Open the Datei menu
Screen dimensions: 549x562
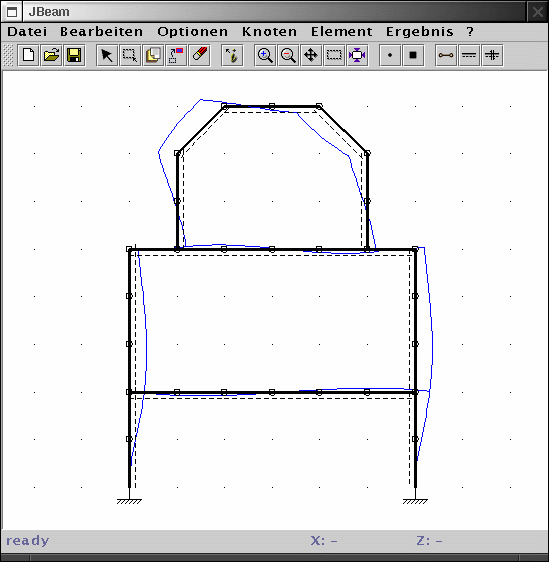tap(27, 32)
